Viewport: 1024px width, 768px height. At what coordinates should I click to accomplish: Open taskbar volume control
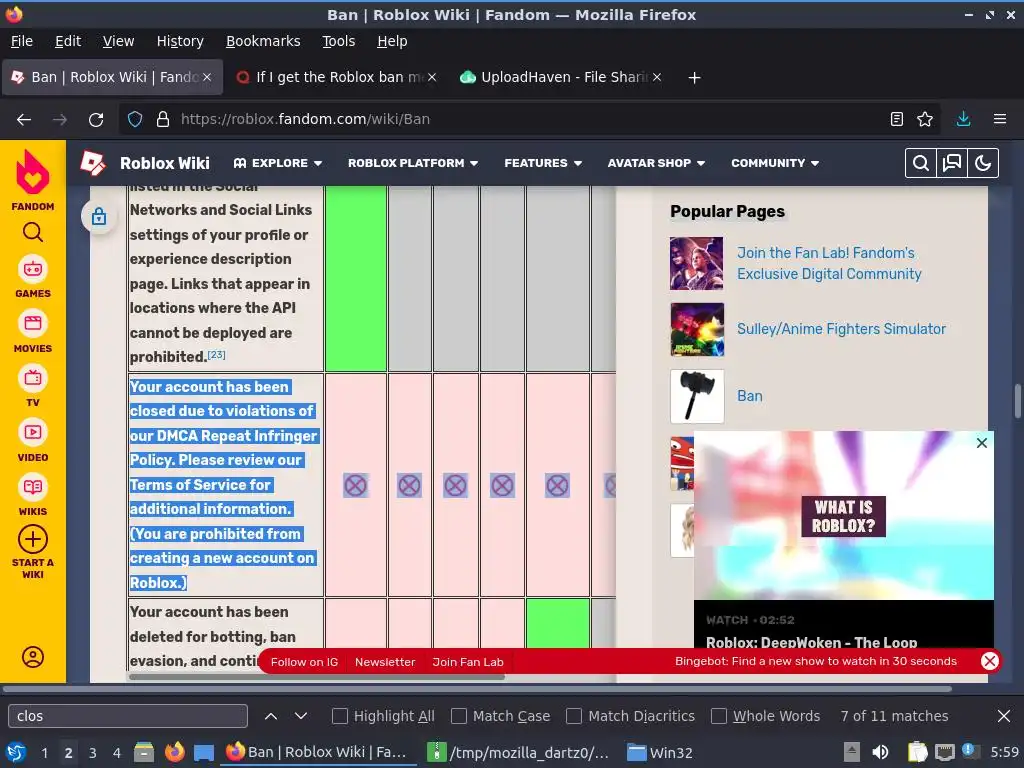pos(880,752)
